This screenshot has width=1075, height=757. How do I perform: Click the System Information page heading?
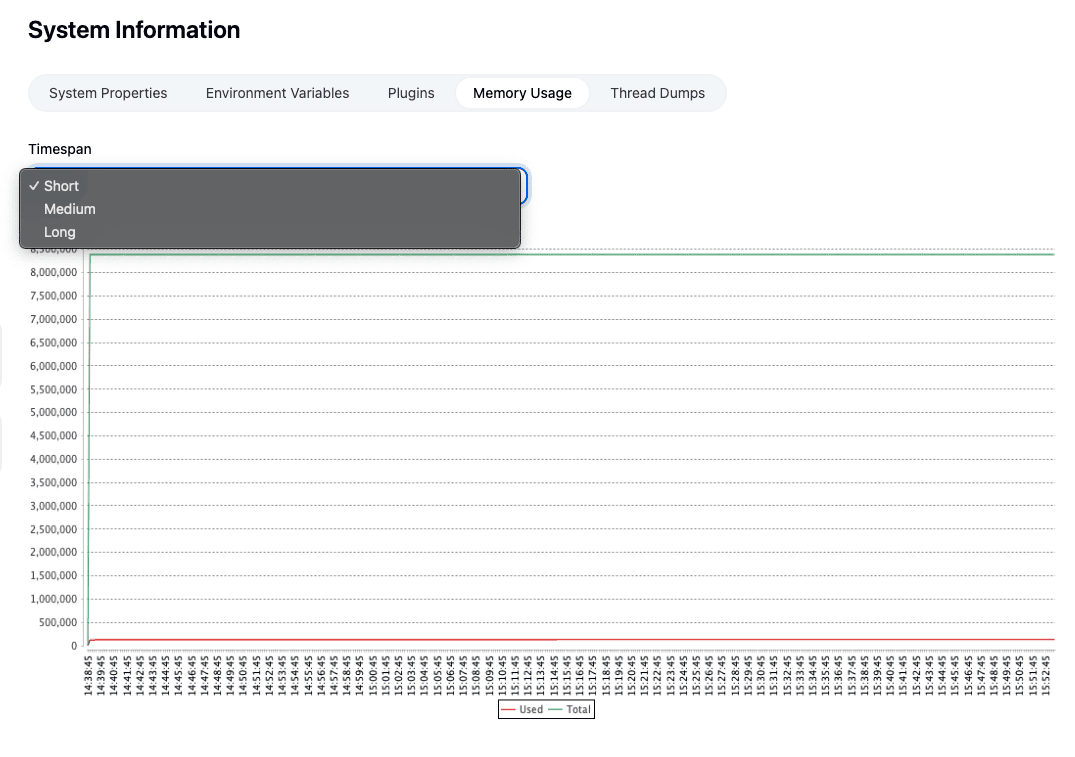click(x=134, y=30)
